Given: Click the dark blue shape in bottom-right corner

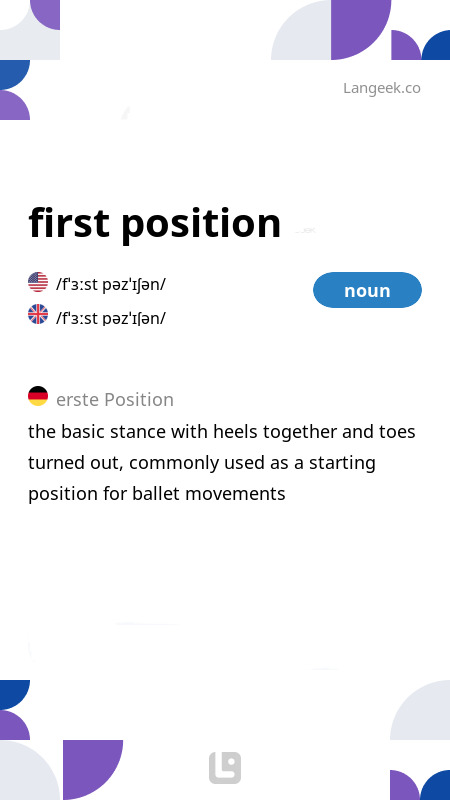Looking at the screenshot, I should [437, 786].
